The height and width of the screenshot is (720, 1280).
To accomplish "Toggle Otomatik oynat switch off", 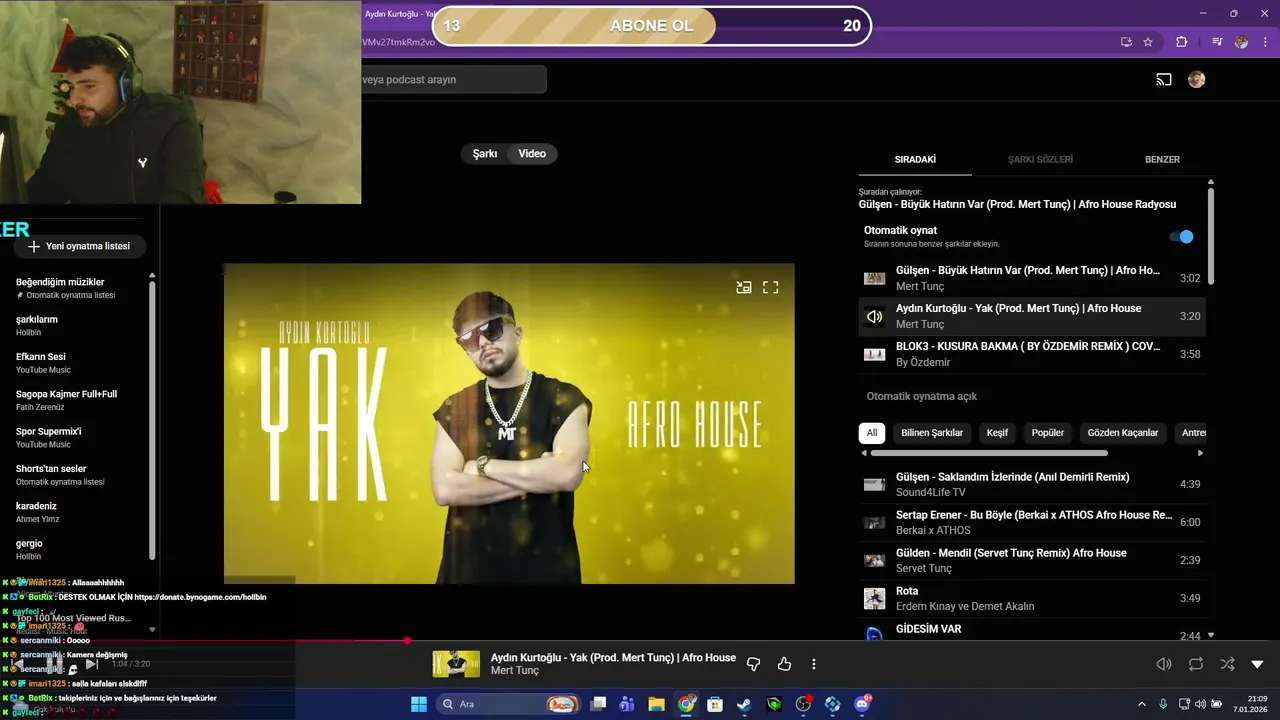I will [1182, 237].
